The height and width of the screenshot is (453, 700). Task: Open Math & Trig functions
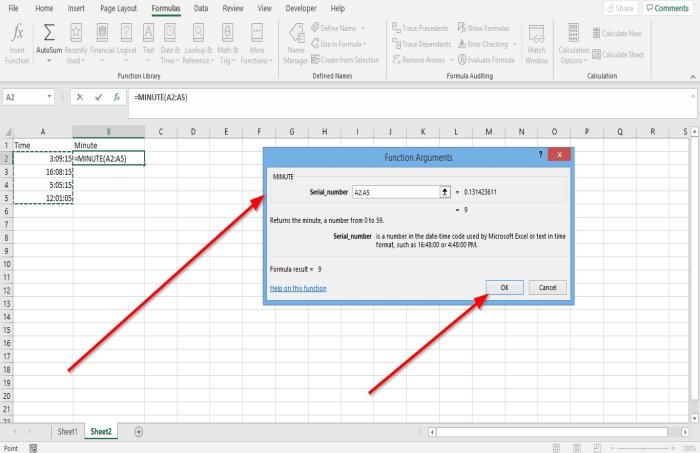point(228,44)
